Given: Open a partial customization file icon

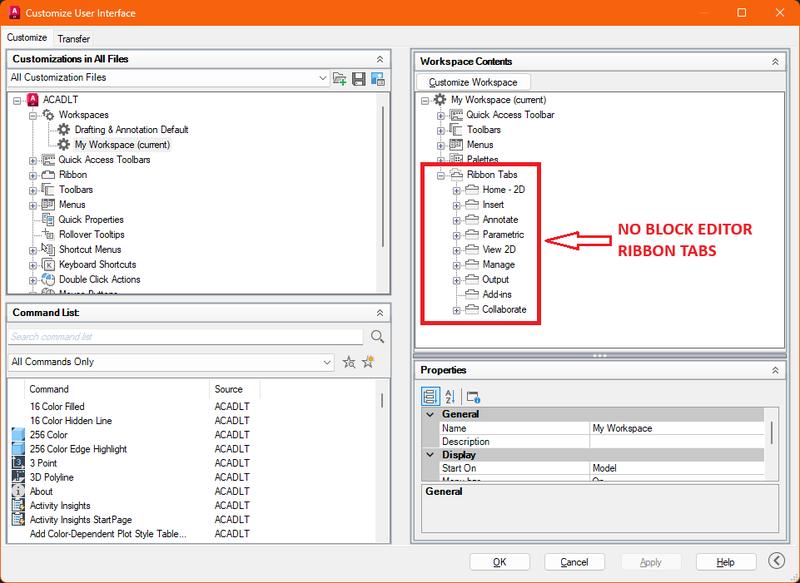Looking at the screenshot, I should (x=339, y=79).
